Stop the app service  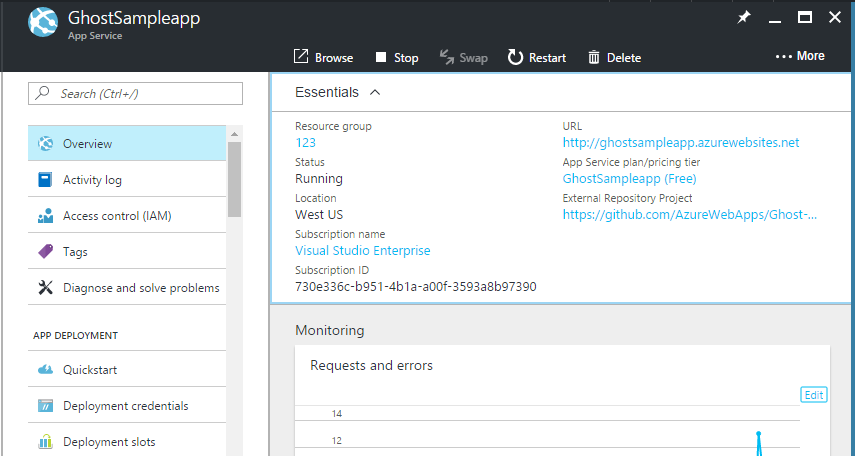(381, 57)
